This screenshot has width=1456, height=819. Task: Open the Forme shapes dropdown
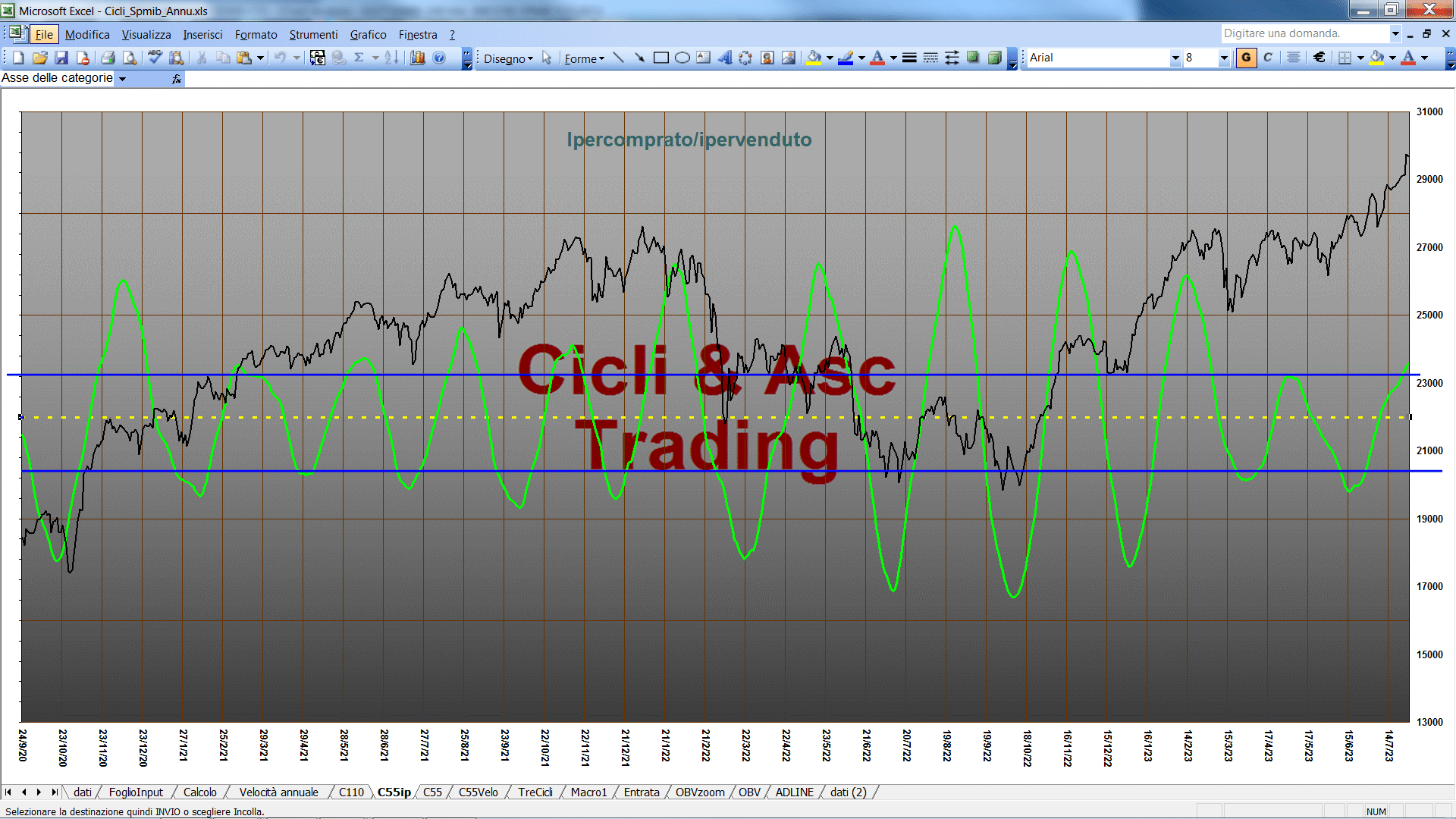(x=585, y=58)
